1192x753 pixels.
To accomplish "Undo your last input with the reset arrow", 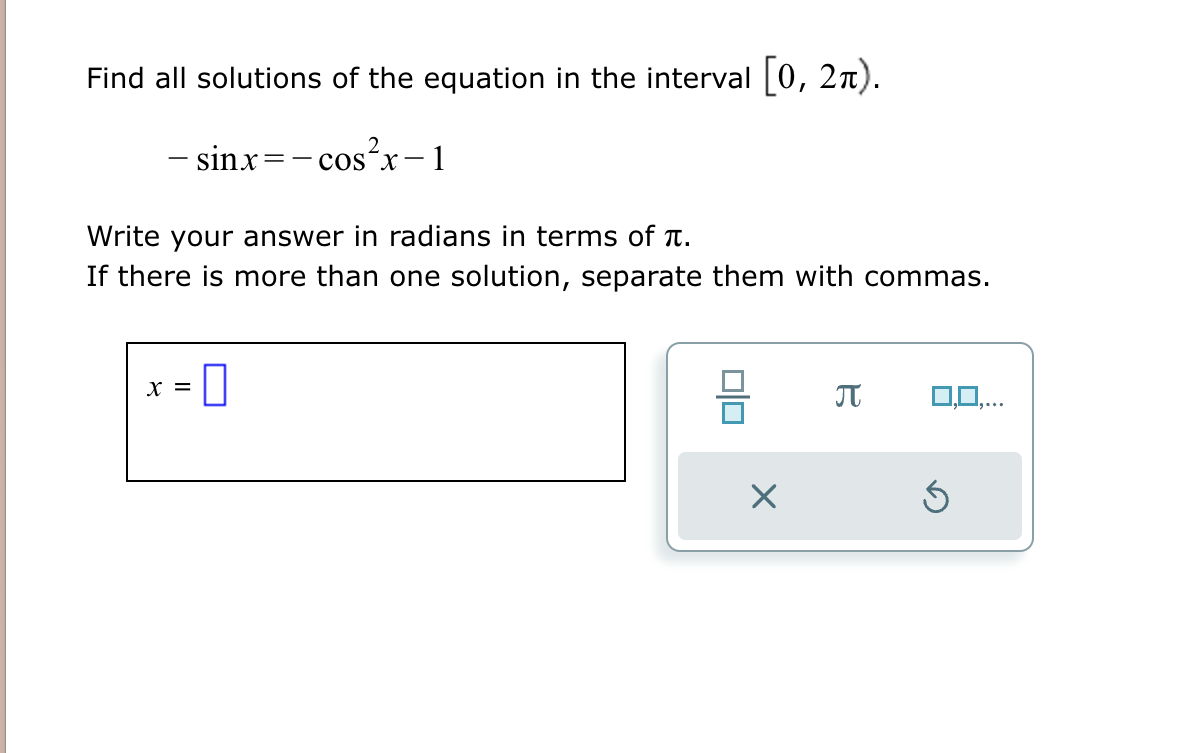I will pos(936,496).
